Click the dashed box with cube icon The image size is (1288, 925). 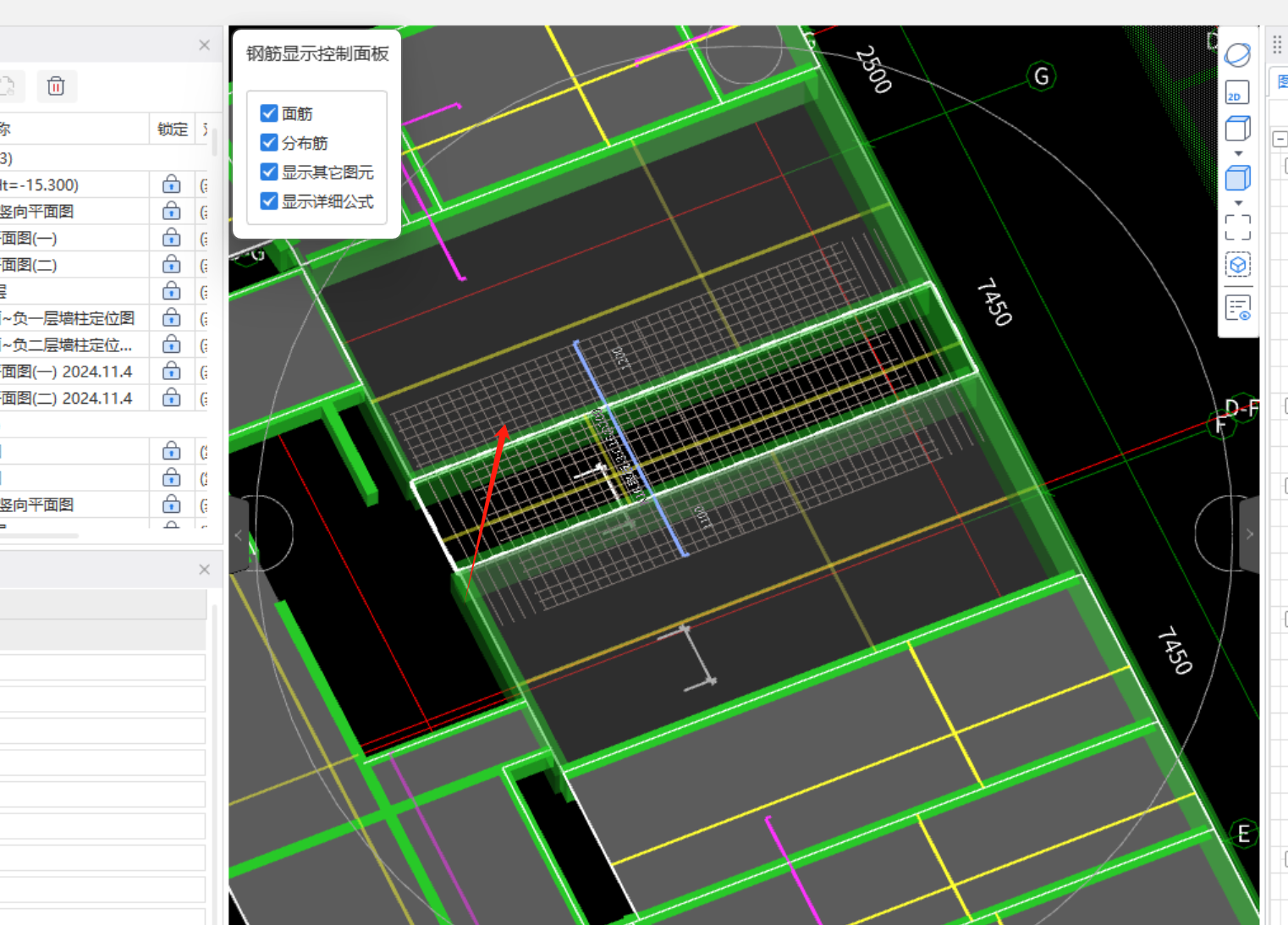pyautogui.click(x=1237, y=265)
